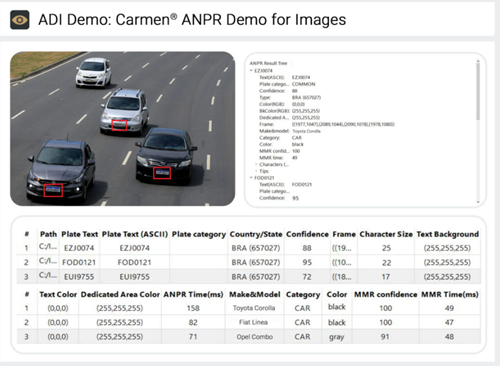Click the scroll up arrow of result tree
Screen dimensions: 500x366
[x=478, y=61]
